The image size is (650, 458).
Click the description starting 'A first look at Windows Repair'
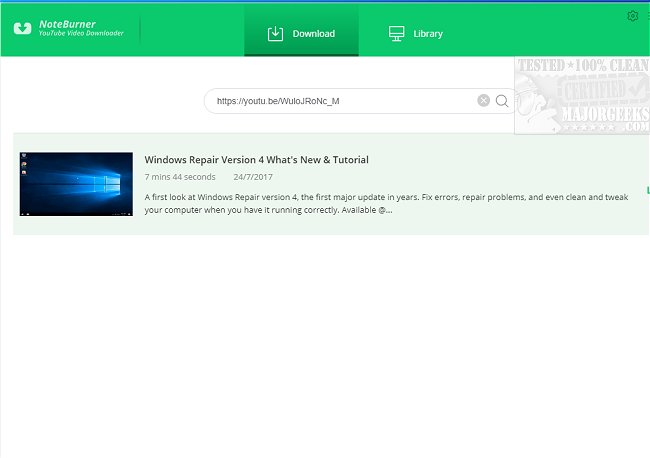(x=386, y=204)
